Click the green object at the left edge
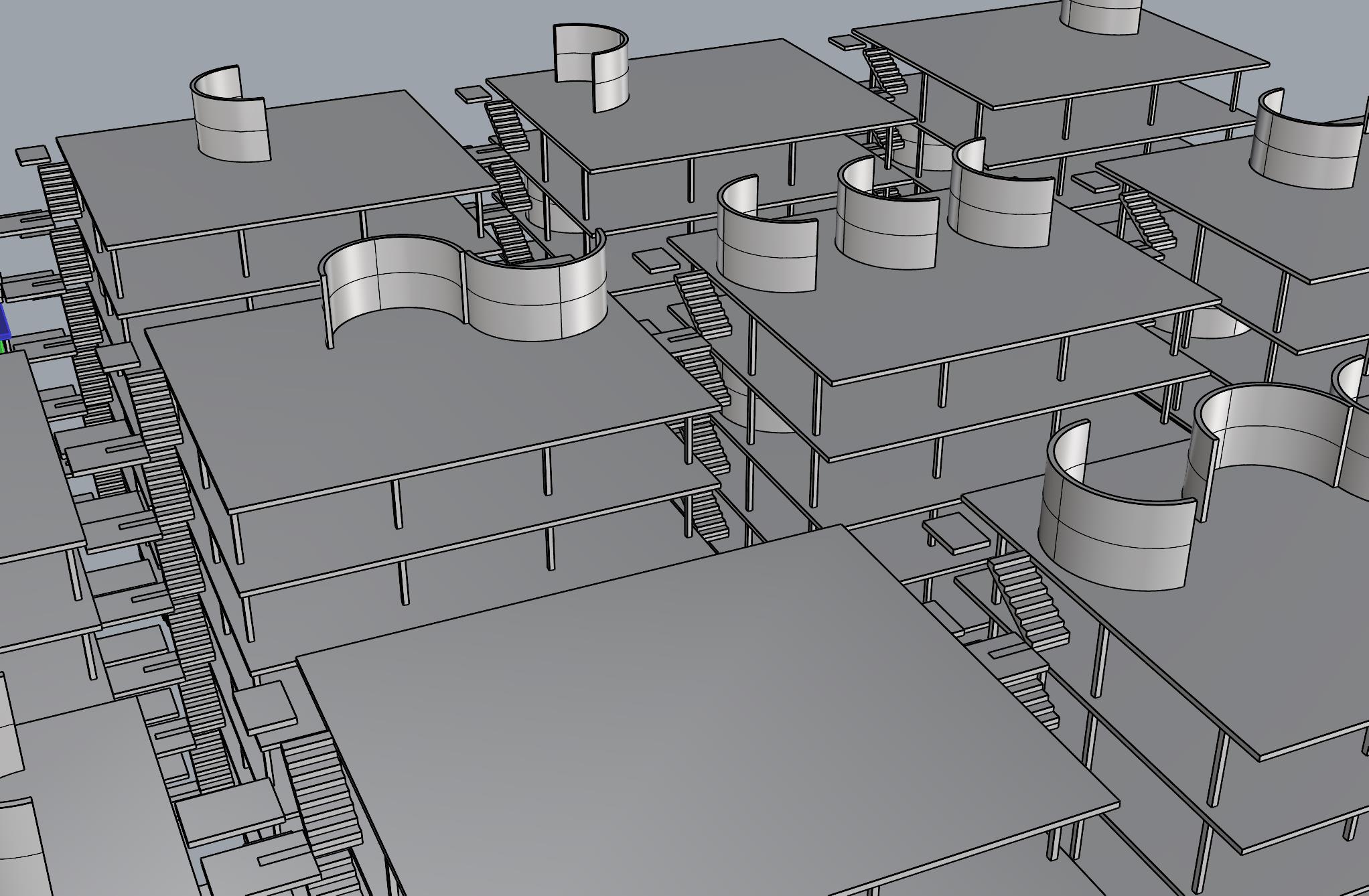The height and width of the screenshot is (896, 1369). [x=3, y=348]
